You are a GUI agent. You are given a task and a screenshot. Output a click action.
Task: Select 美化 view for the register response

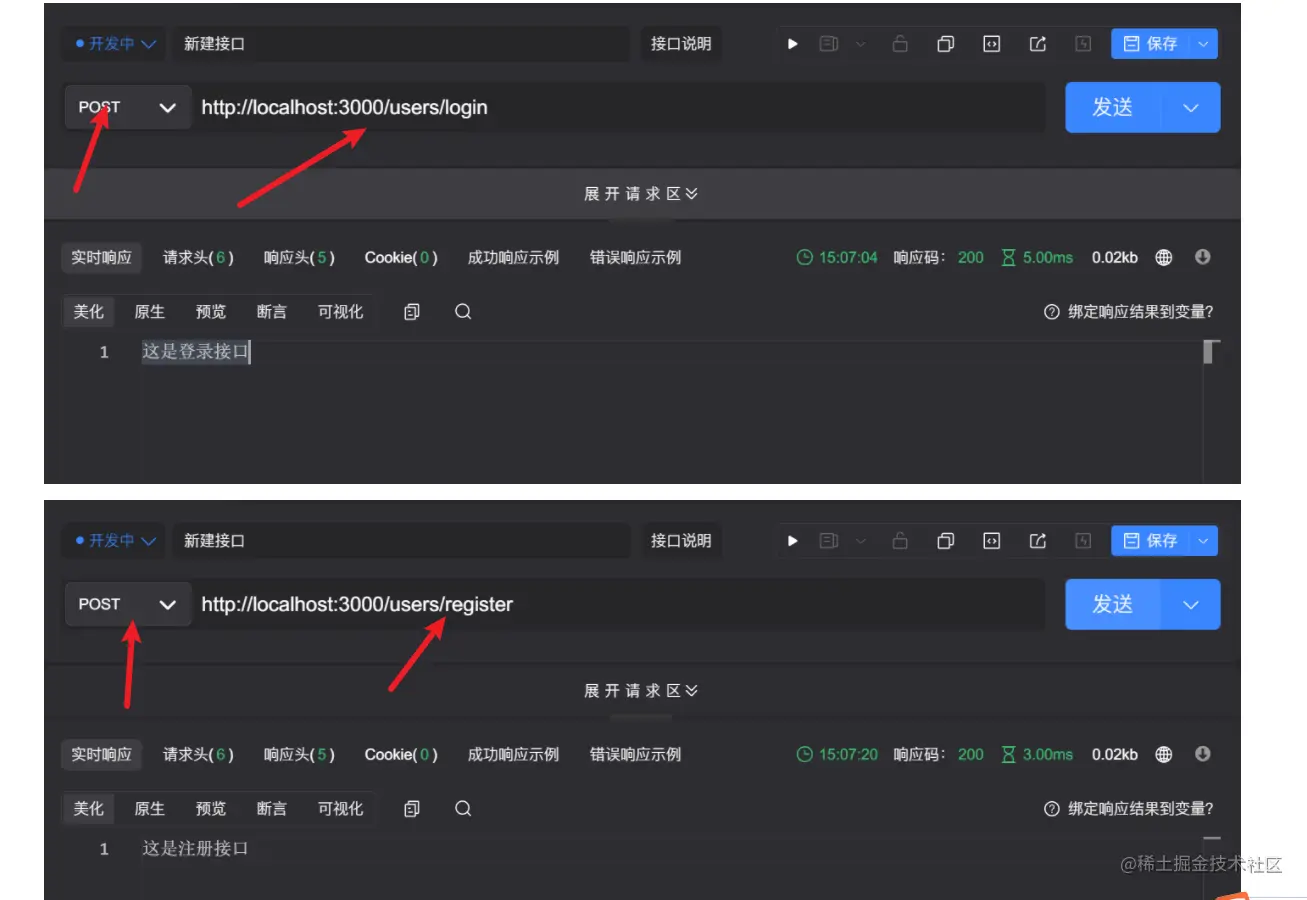[x=89, y=809]
